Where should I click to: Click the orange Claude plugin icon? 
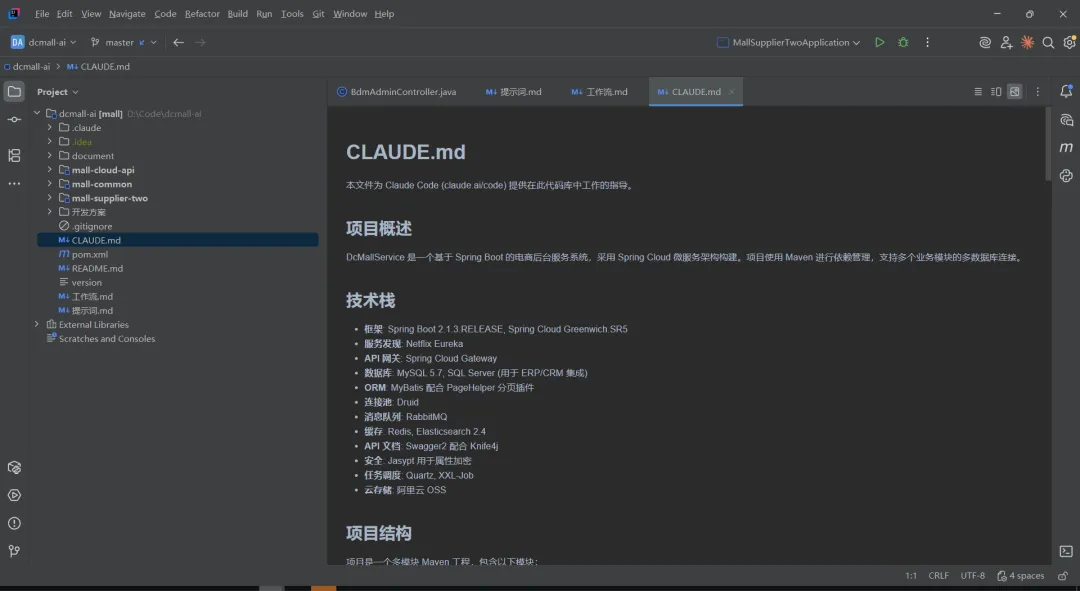pos(1027,43)
